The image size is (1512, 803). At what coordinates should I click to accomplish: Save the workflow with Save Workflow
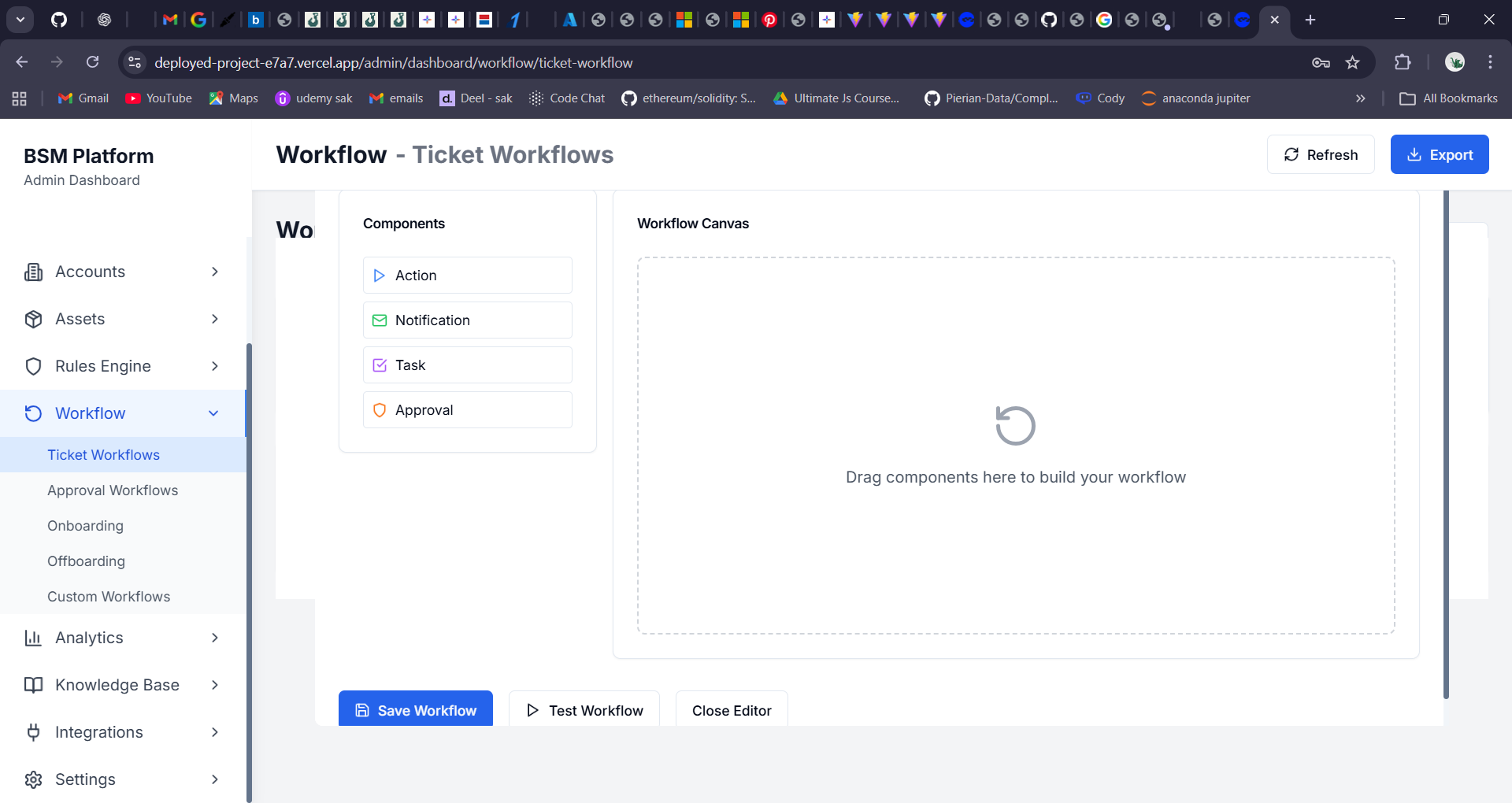click(416, 709)
